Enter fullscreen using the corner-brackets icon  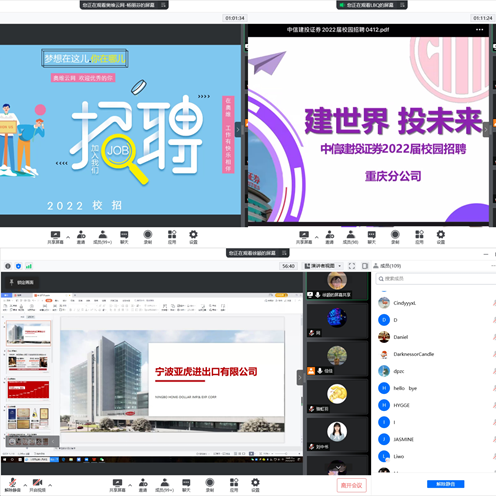tap(352, 266)
